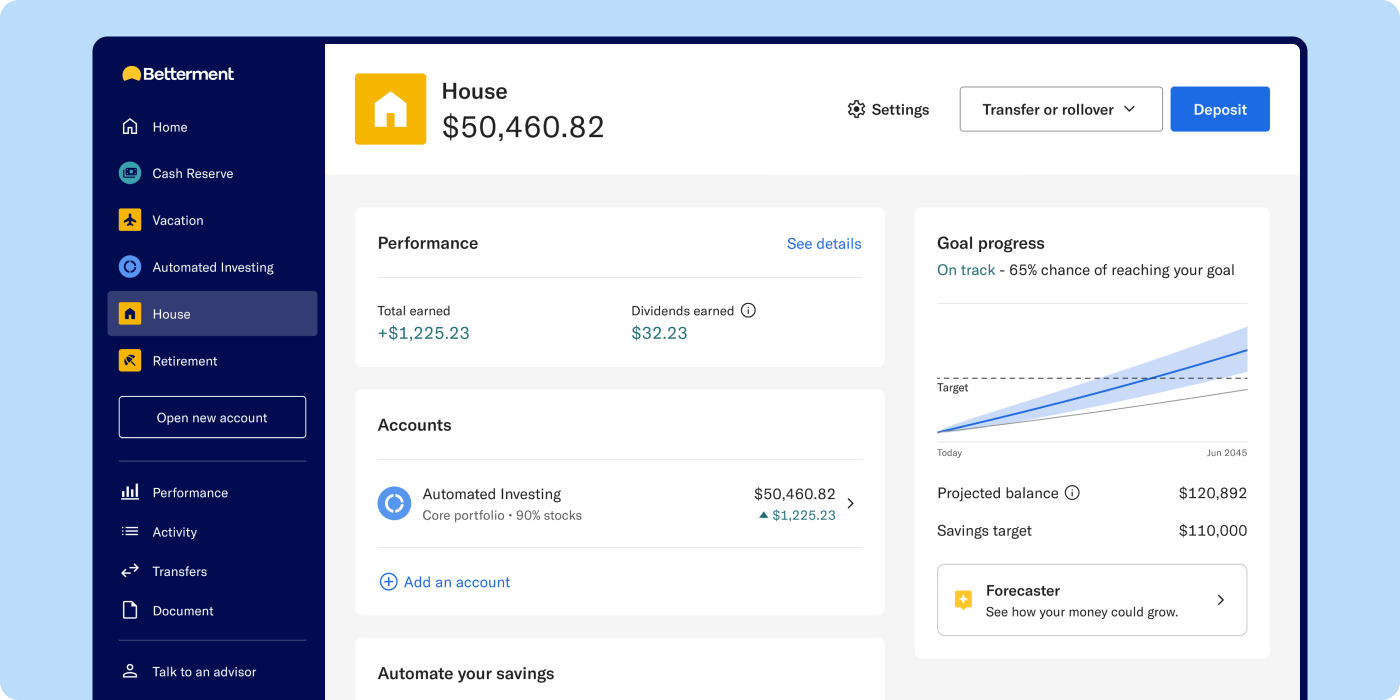Image resolution: width=1400 pixels, height=700 pixels.
Task: Open Cash Reserve from the sidebar
Action: [130, 173]
